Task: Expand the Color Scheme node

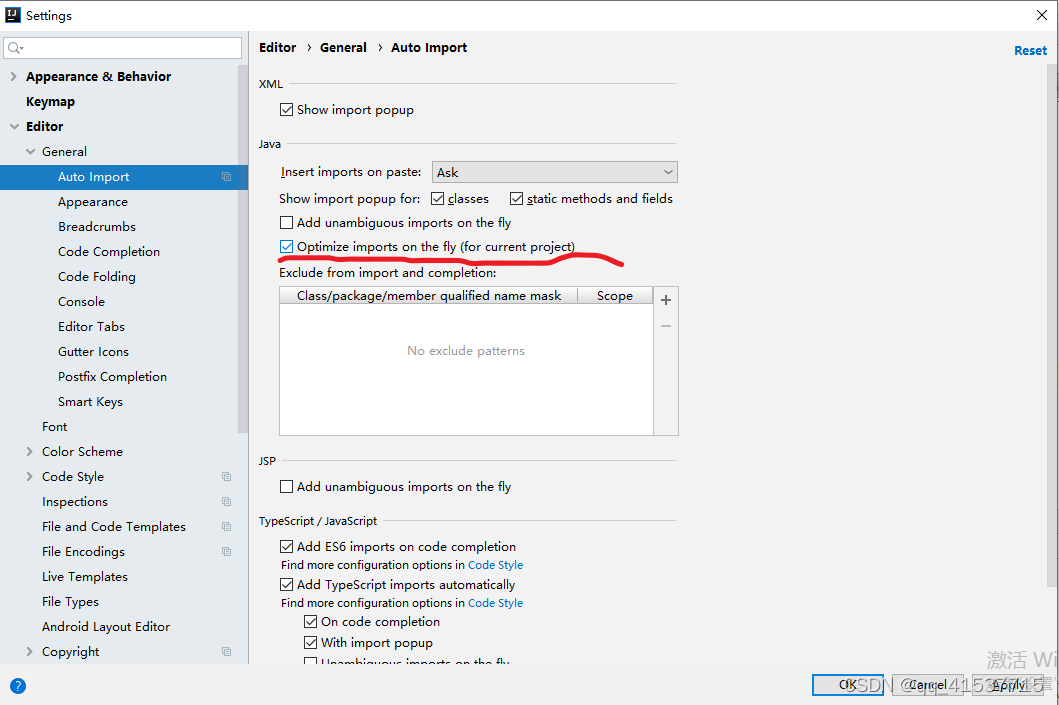Action: point(30,452)
